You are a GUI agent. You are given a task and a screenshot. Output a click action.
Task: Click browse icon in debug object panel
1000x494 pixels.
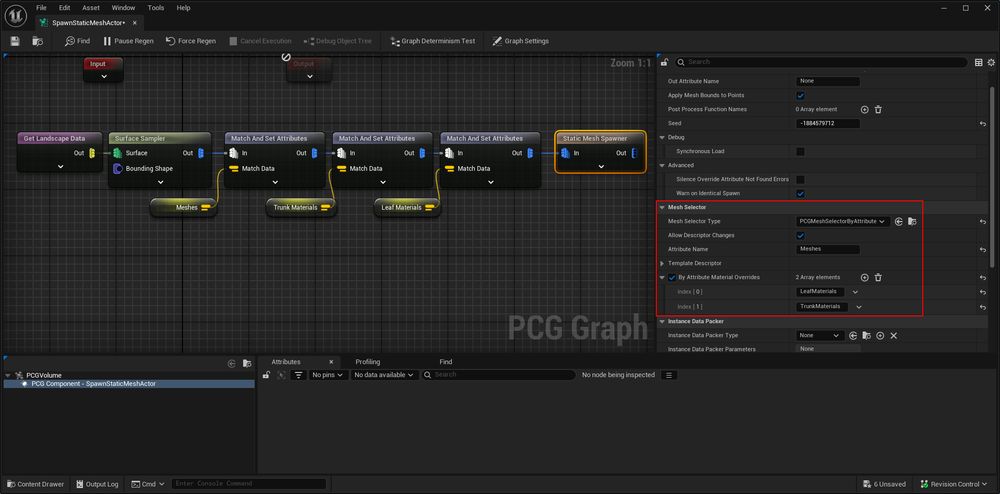247,363
